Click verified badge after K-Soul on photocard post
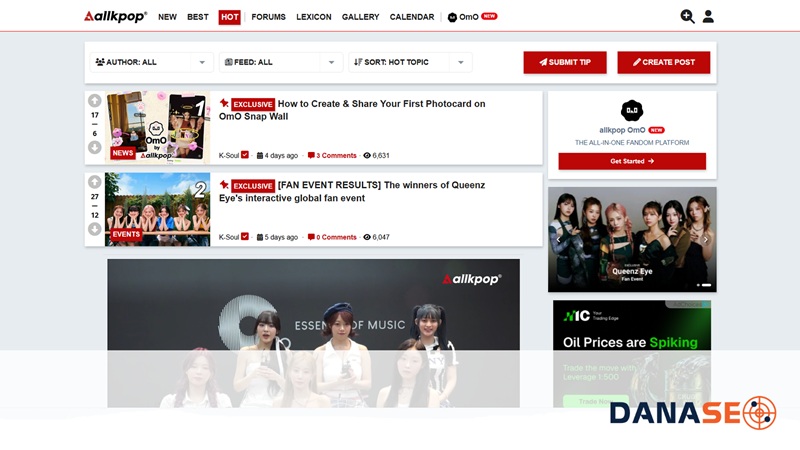Image resolution: width=800 pixels, height=450 pixels. click(245, 155)
